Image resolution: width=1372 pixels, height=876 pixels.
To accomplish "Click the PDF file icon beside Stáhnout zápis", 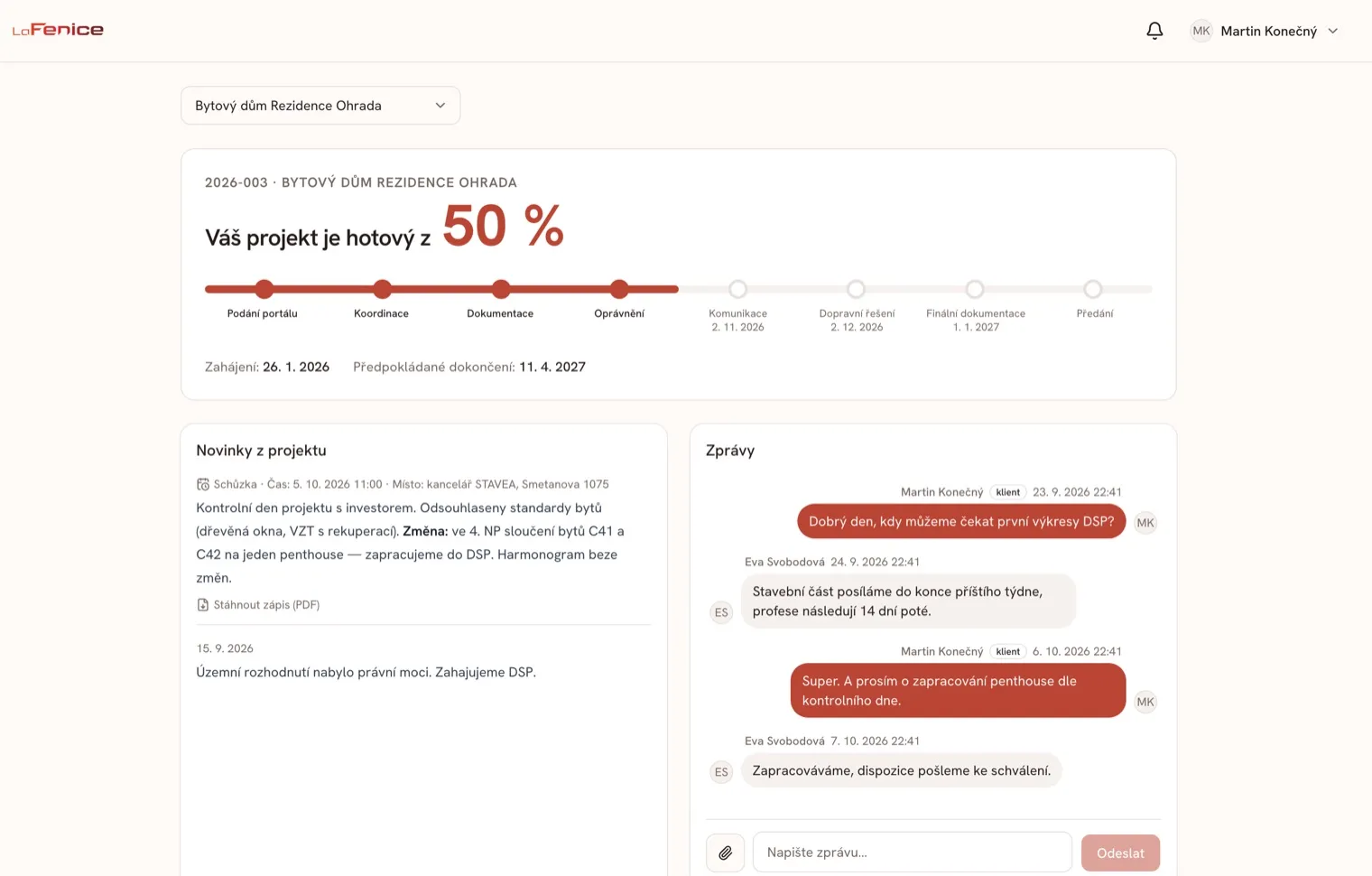I will click(203, 605).
